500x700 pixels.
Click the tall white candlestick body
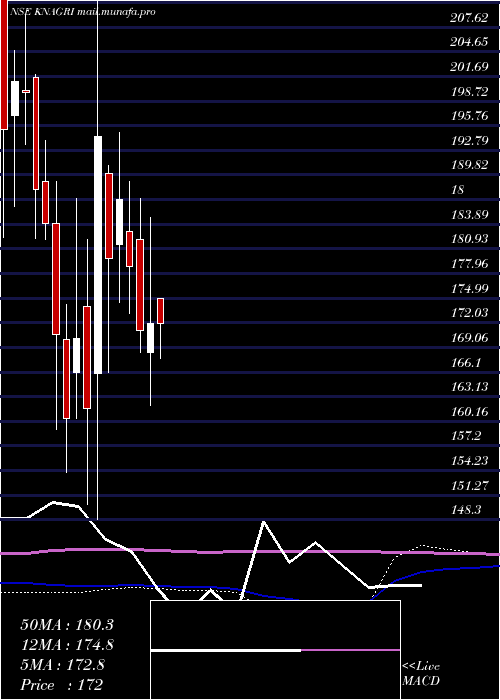click(x=98, y=255)
